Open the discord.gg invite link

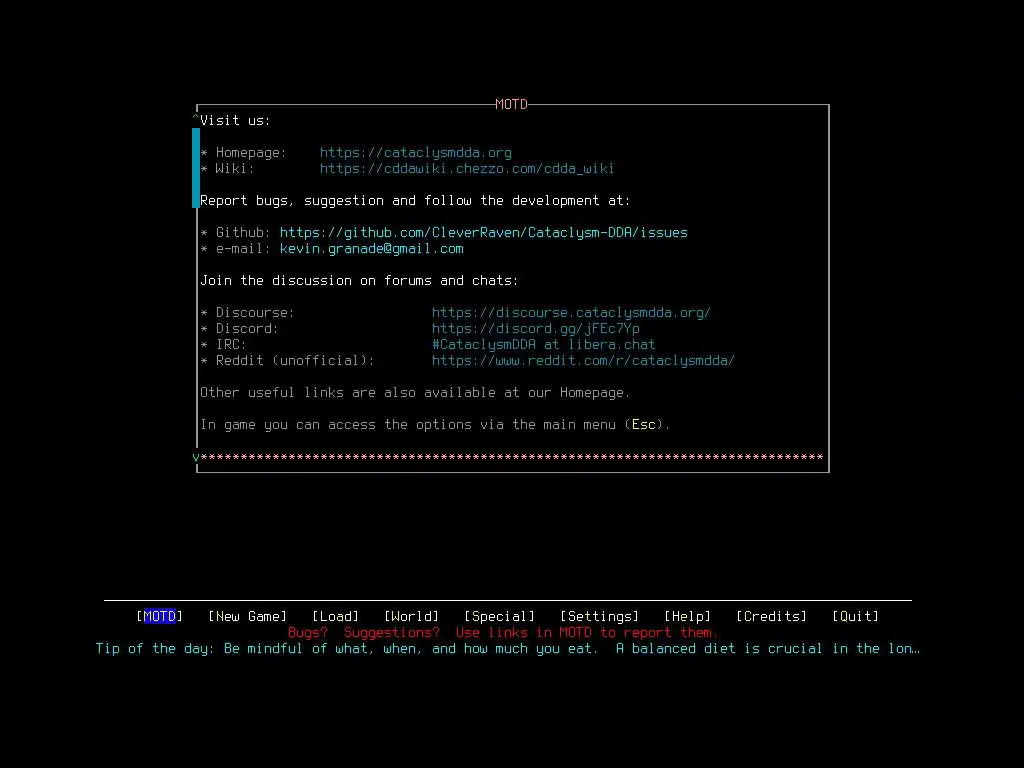[x=536, y=328]
